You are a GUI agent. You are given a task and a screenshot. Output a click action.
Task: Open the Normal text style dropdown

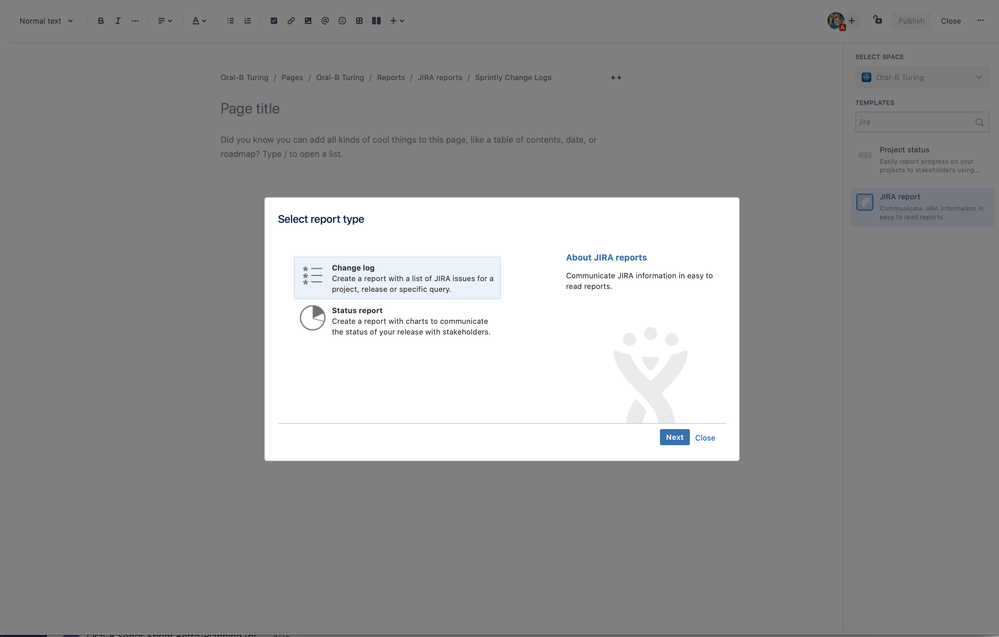coord(46,21)
